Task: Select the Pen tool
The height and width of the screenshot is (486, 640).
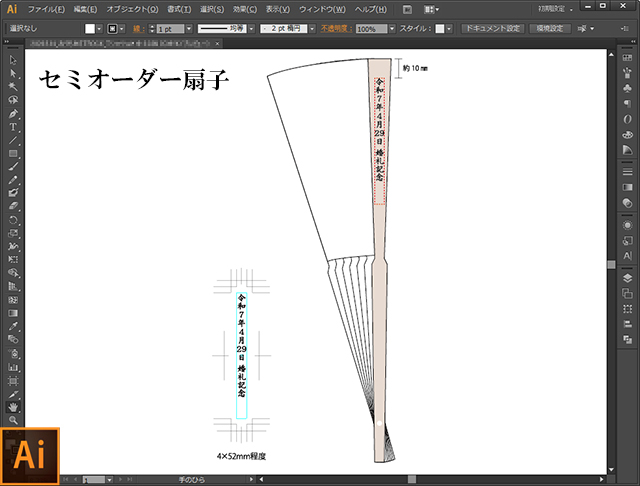Action: (13, 113)
